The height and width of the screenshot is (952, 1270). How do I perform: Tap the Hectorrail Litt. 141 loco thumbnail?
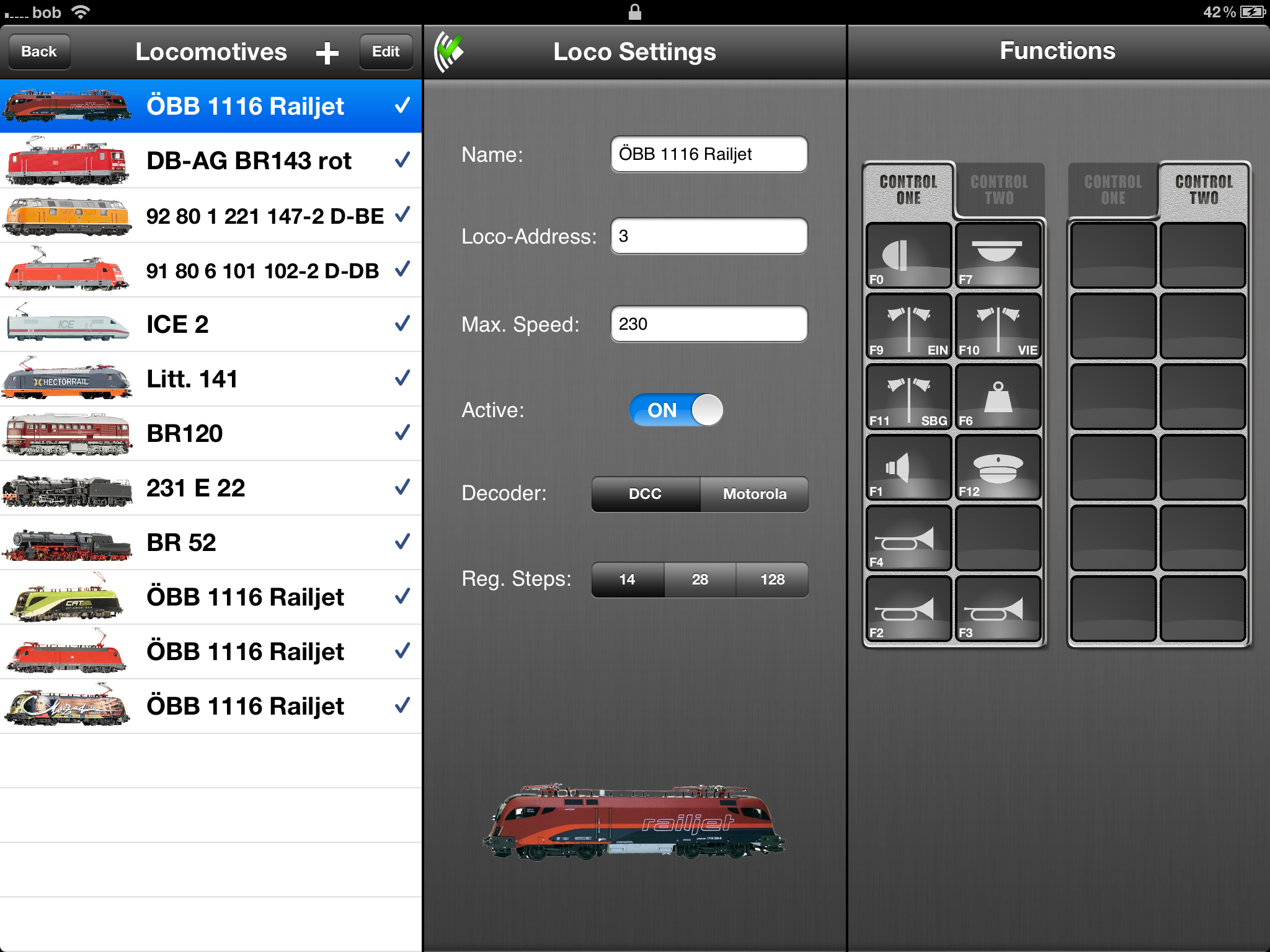[x=67, y=379]
